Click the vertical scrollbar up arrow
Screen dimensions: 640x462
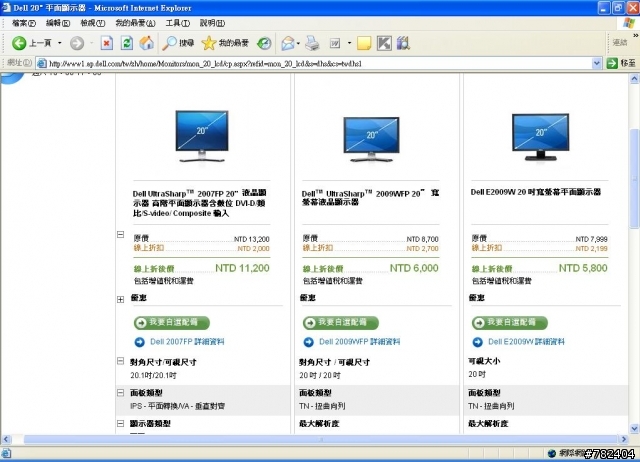[x=634, y=78]
